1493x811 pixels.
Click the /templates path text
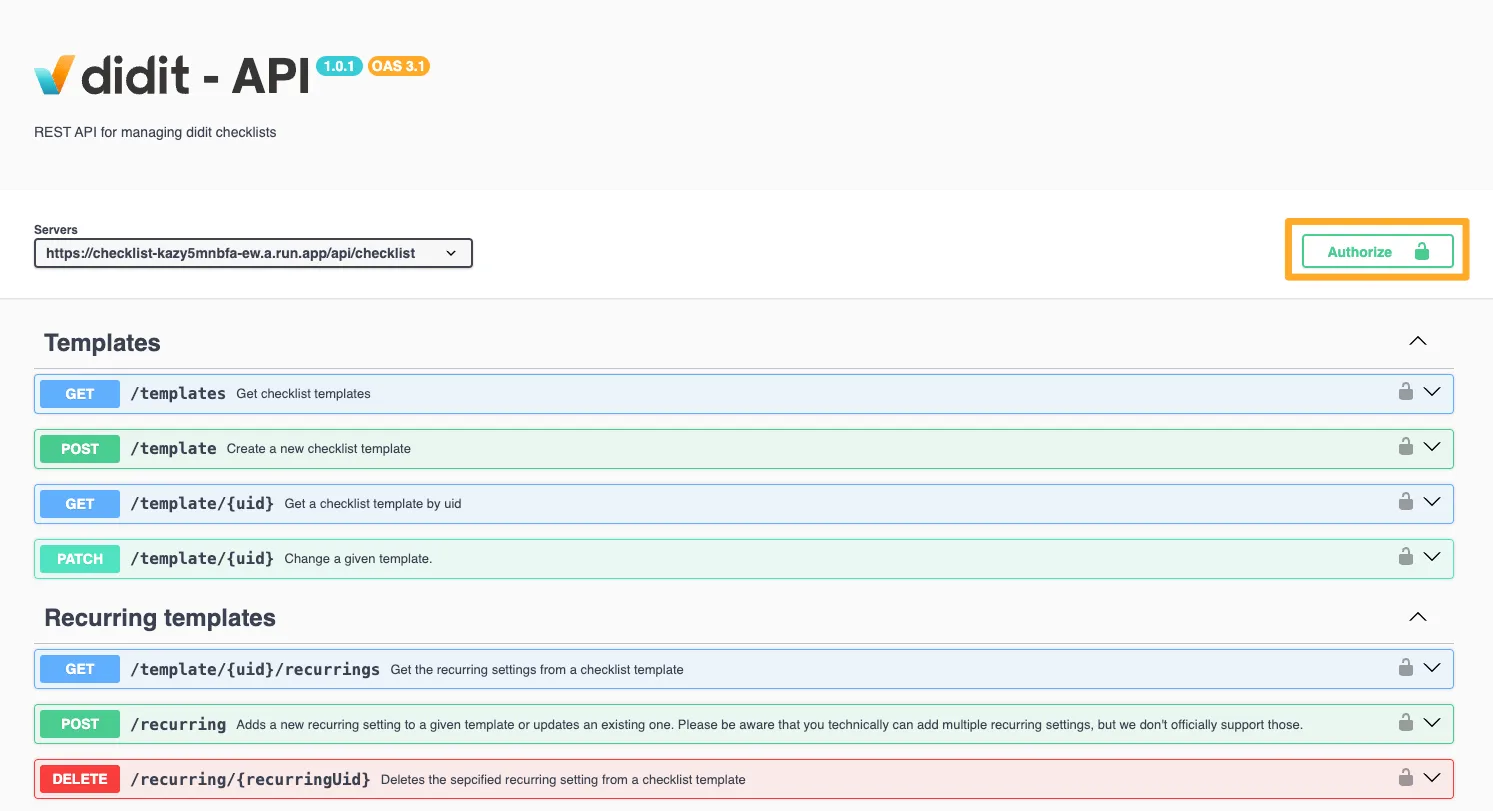(178, 394)
